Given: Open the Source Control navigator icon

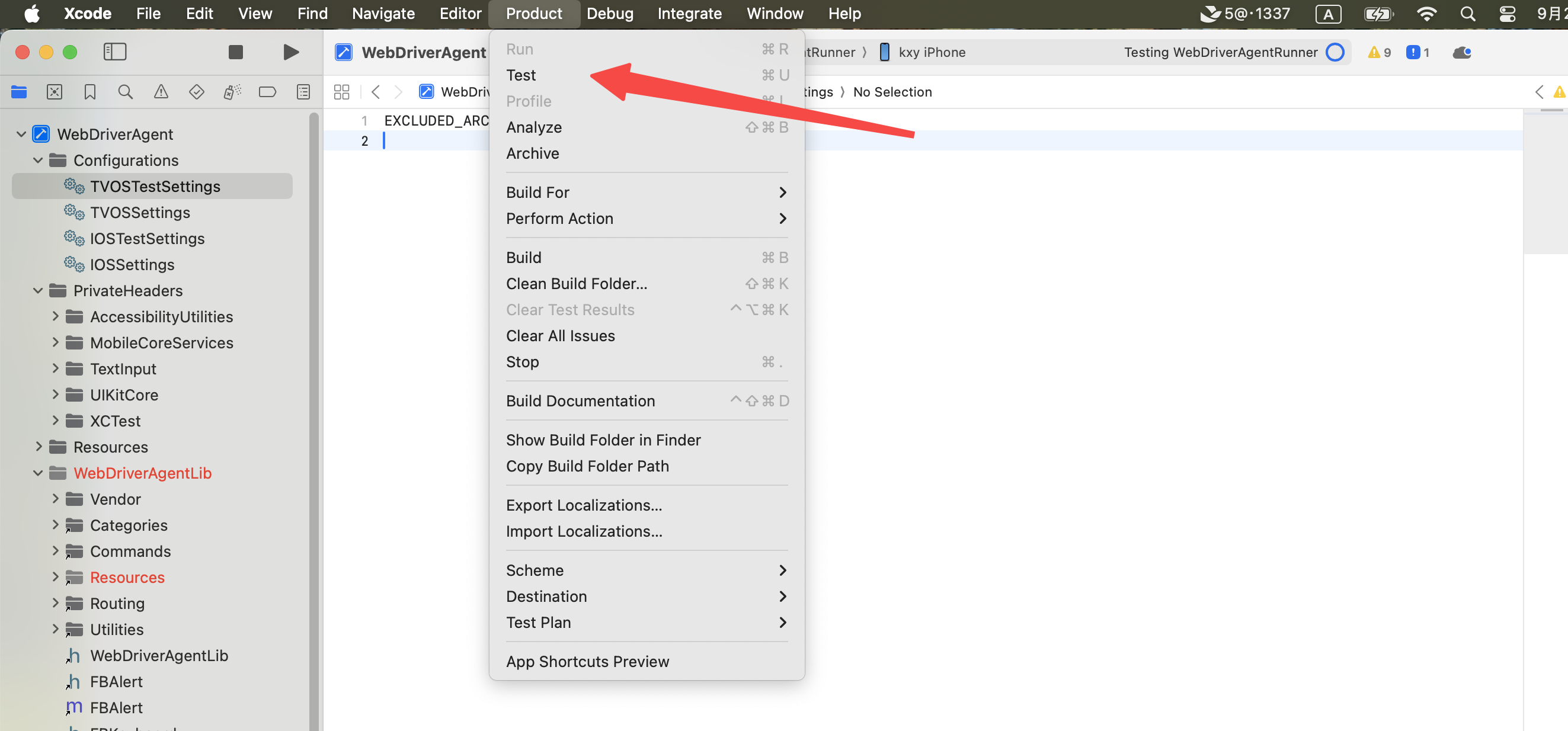Looking at the screenshot, I should [x=54, y=92].
